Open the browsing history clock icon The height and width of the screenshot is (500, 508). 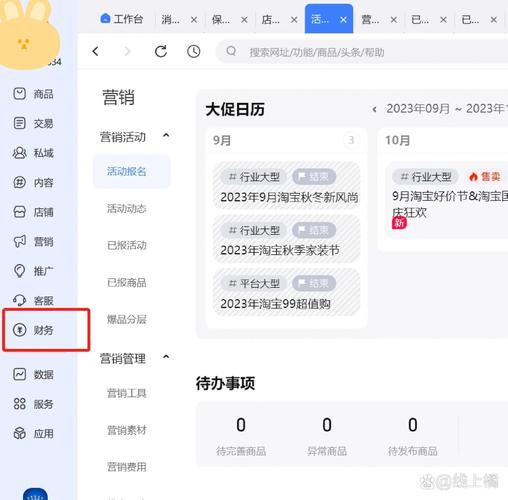pyautogui.click(x=194, y=51)
